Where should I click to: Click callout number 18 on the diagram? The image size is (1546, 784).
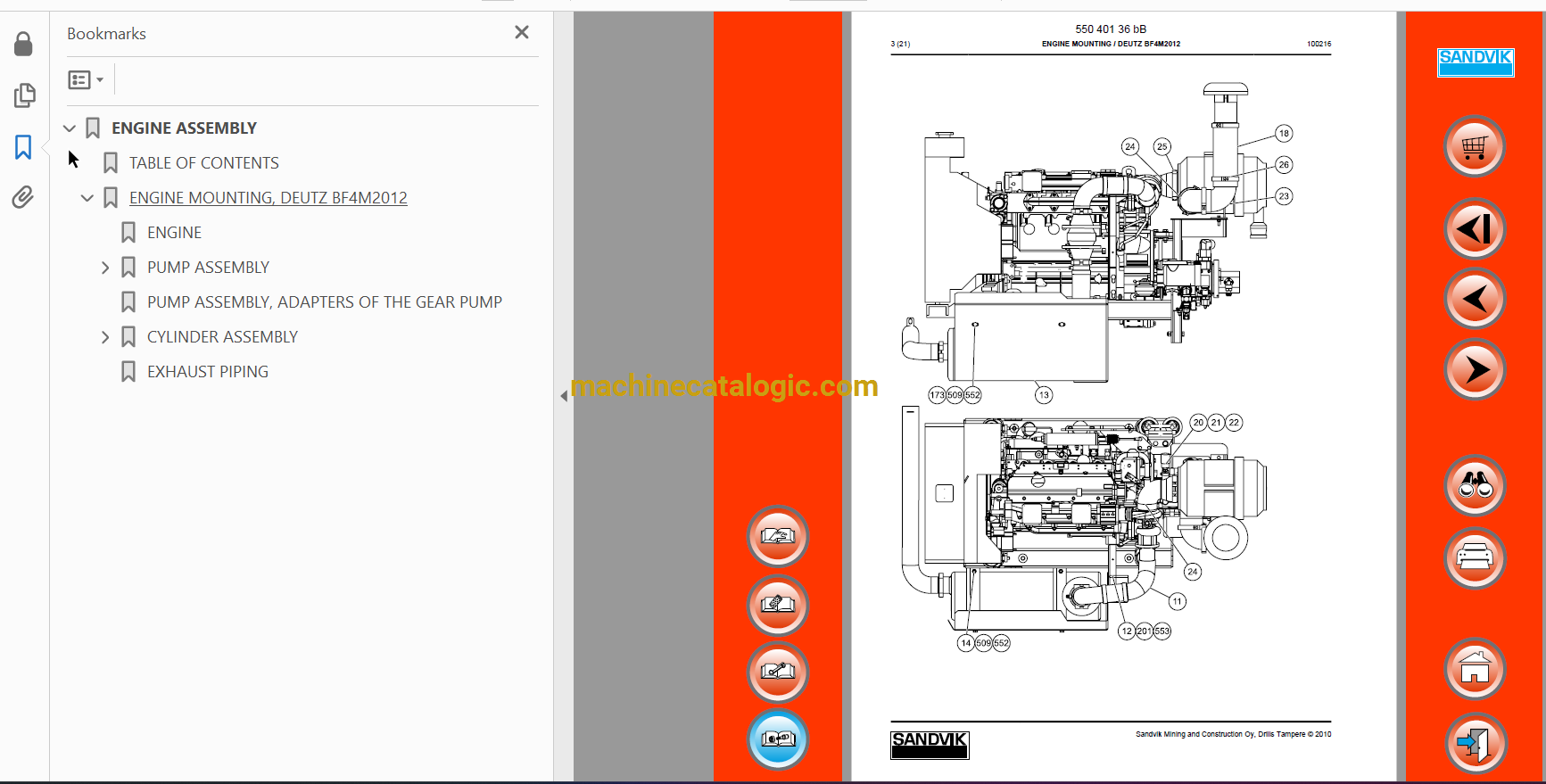tap(1284, 134)
